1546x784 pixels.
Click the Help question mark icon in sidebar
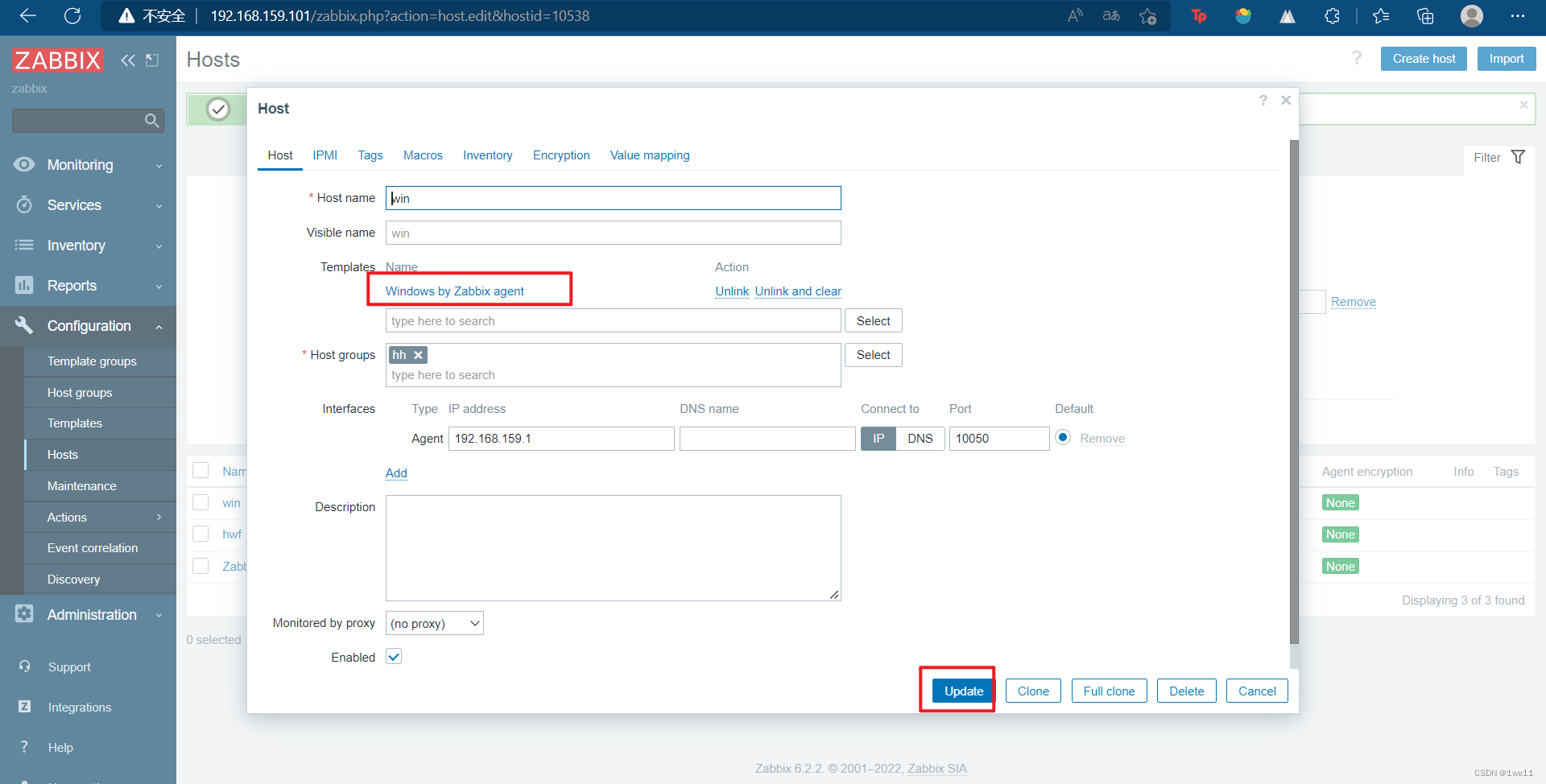[25, 746]
